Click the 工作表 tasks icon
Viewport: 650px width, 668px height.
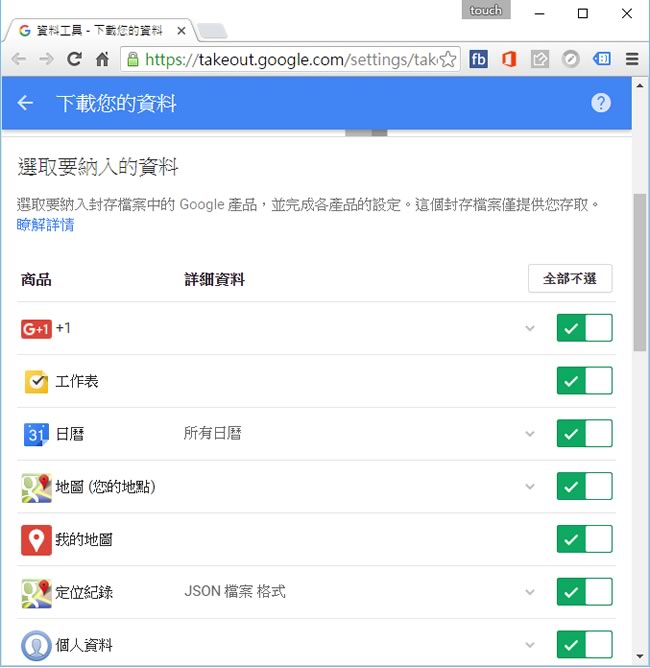(36, 381)
